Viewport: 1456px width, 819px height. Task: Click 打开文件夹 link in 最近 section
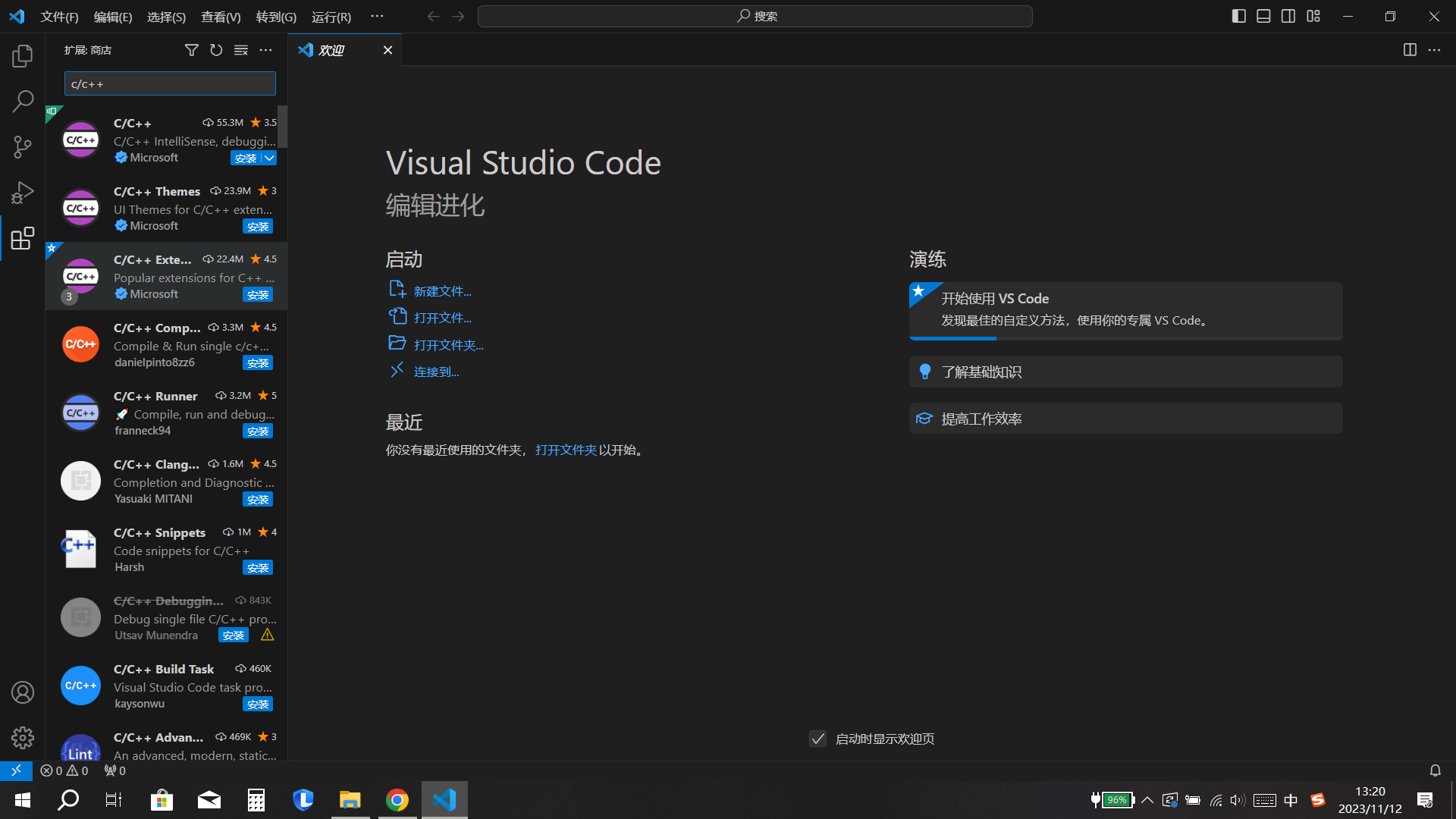(566, 450)
